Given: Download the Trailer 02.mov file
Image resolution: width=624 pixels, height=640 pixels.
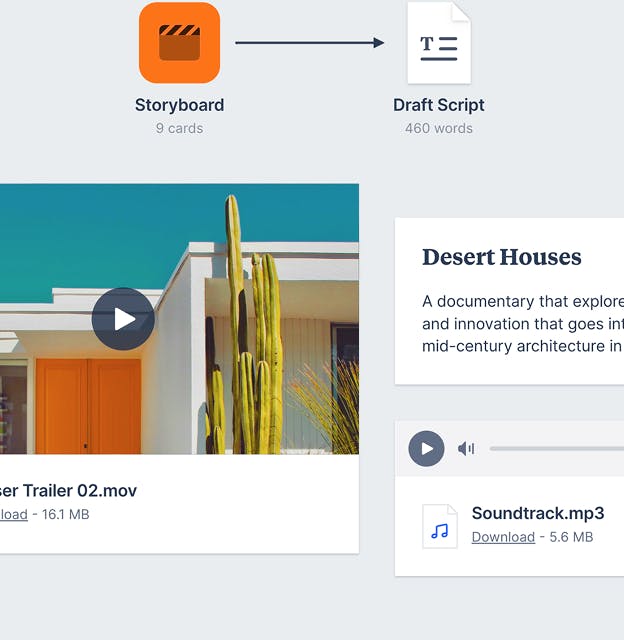Looking at the screenshot, I should tap(13, 514).
